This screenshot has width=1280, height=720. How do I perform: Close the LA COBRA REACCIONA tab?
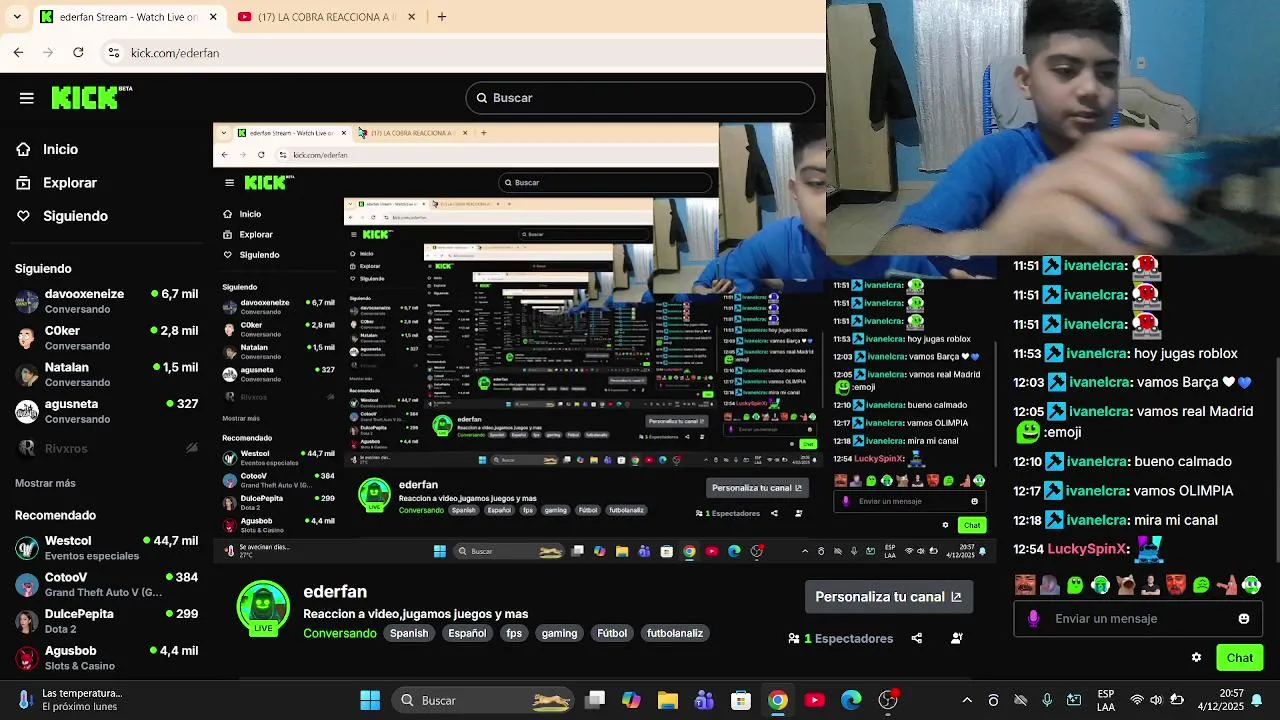click(x=412, y=17)
